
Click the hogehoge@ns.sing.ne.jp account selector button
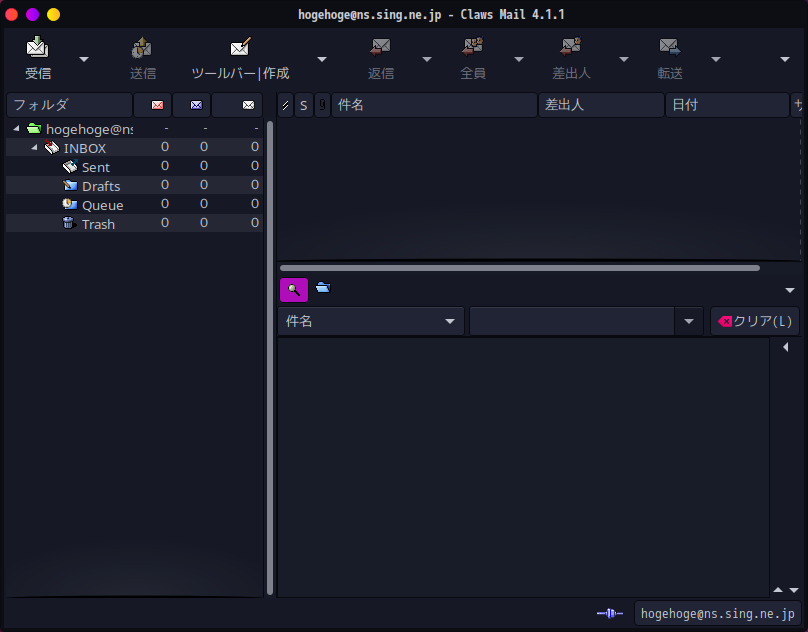(718, 613)
